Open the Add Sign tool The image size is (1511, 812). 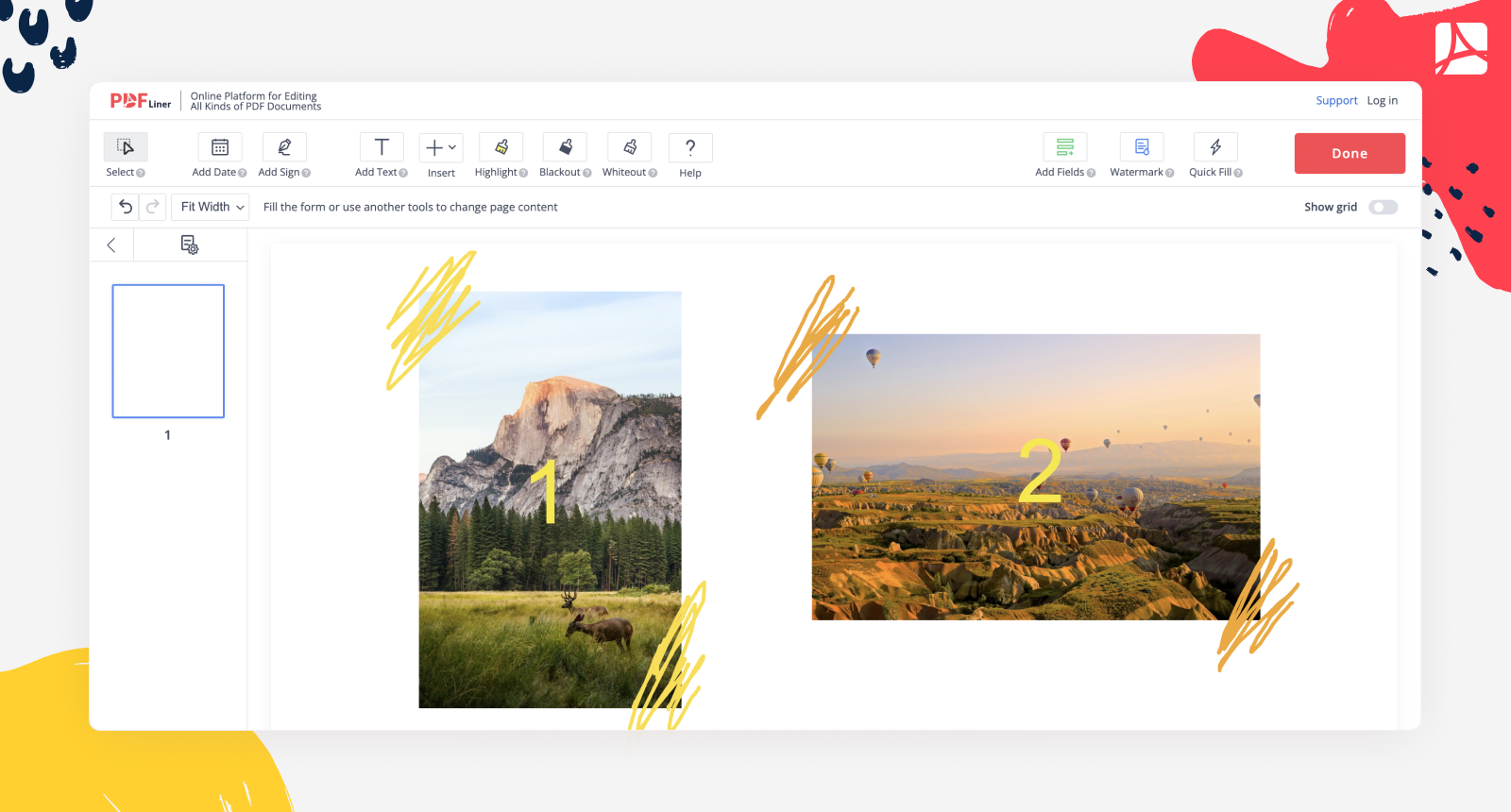(284, 147)
